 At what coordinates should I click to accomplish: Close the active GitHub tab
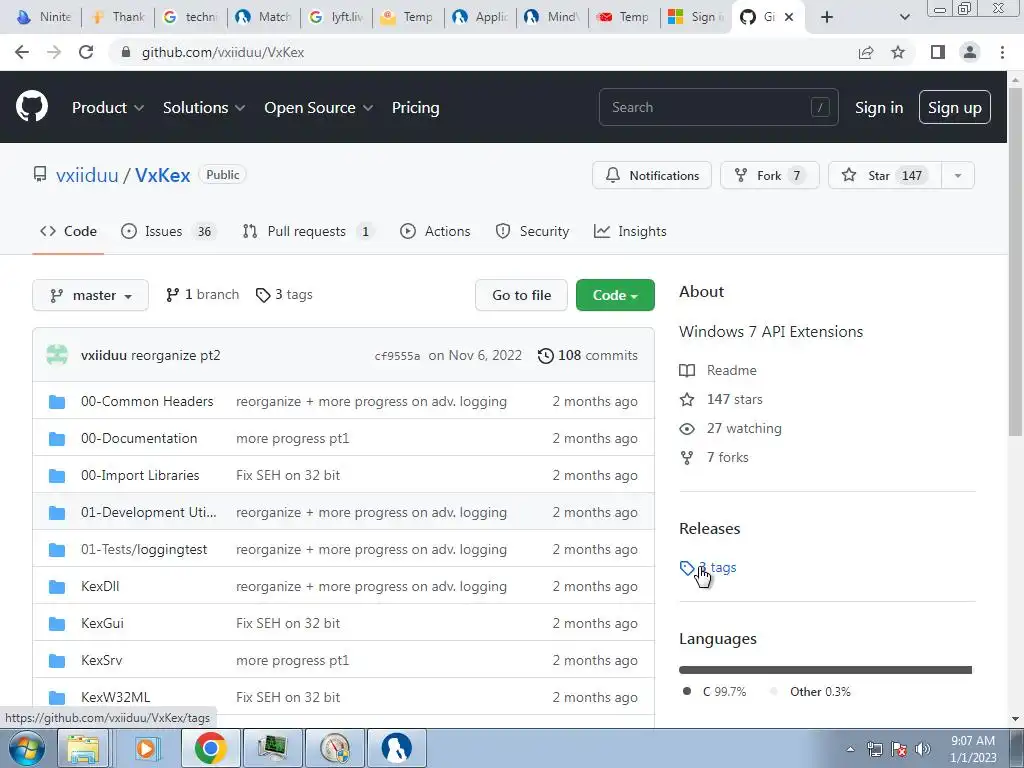click(x=789, y=17)
